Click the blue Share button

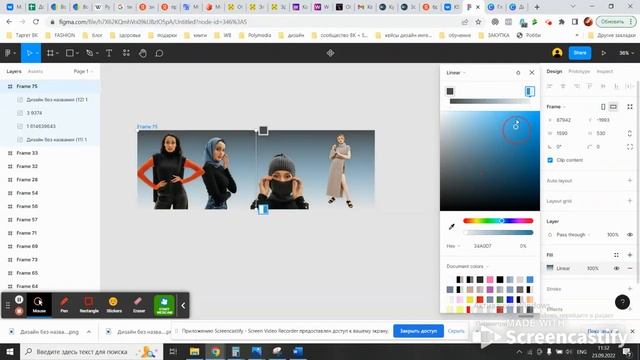tap(580, 53)
